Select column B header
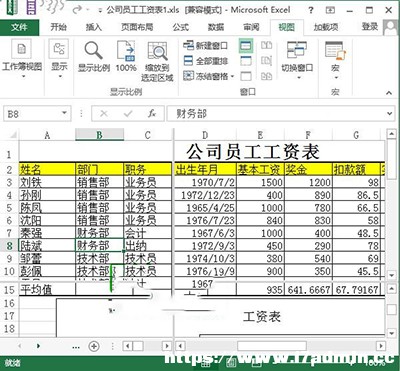Screen dimensions: 400x371 click(99, 135)
